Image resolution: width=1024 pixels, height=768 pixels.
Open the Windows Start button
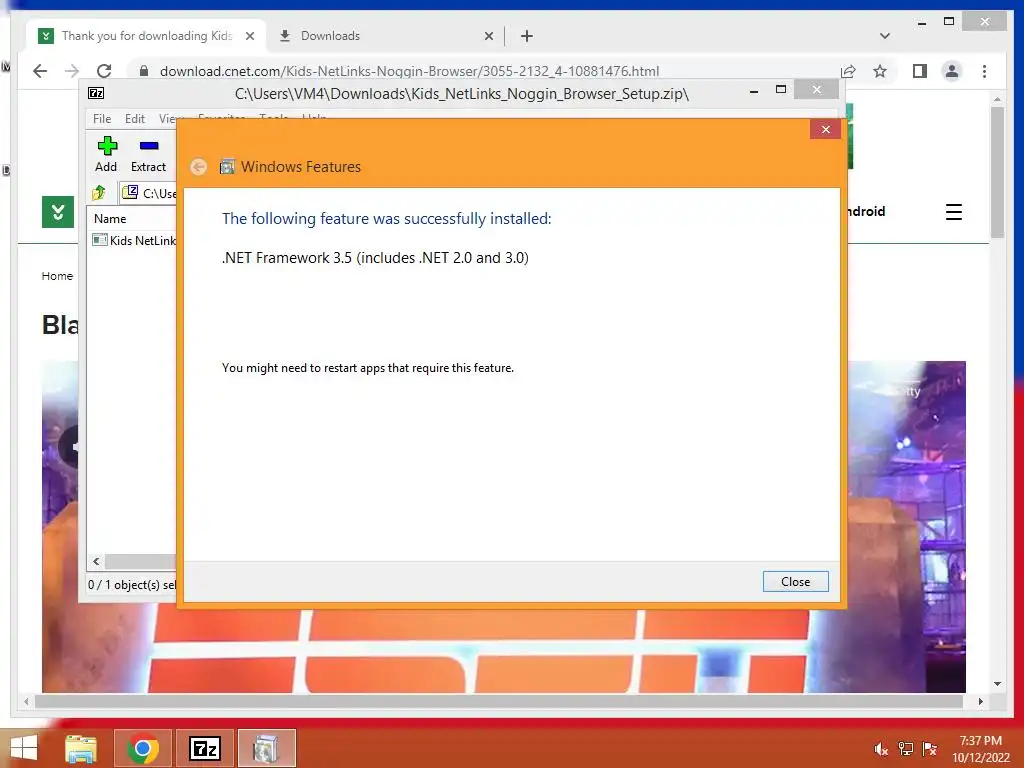pos(24,748)
